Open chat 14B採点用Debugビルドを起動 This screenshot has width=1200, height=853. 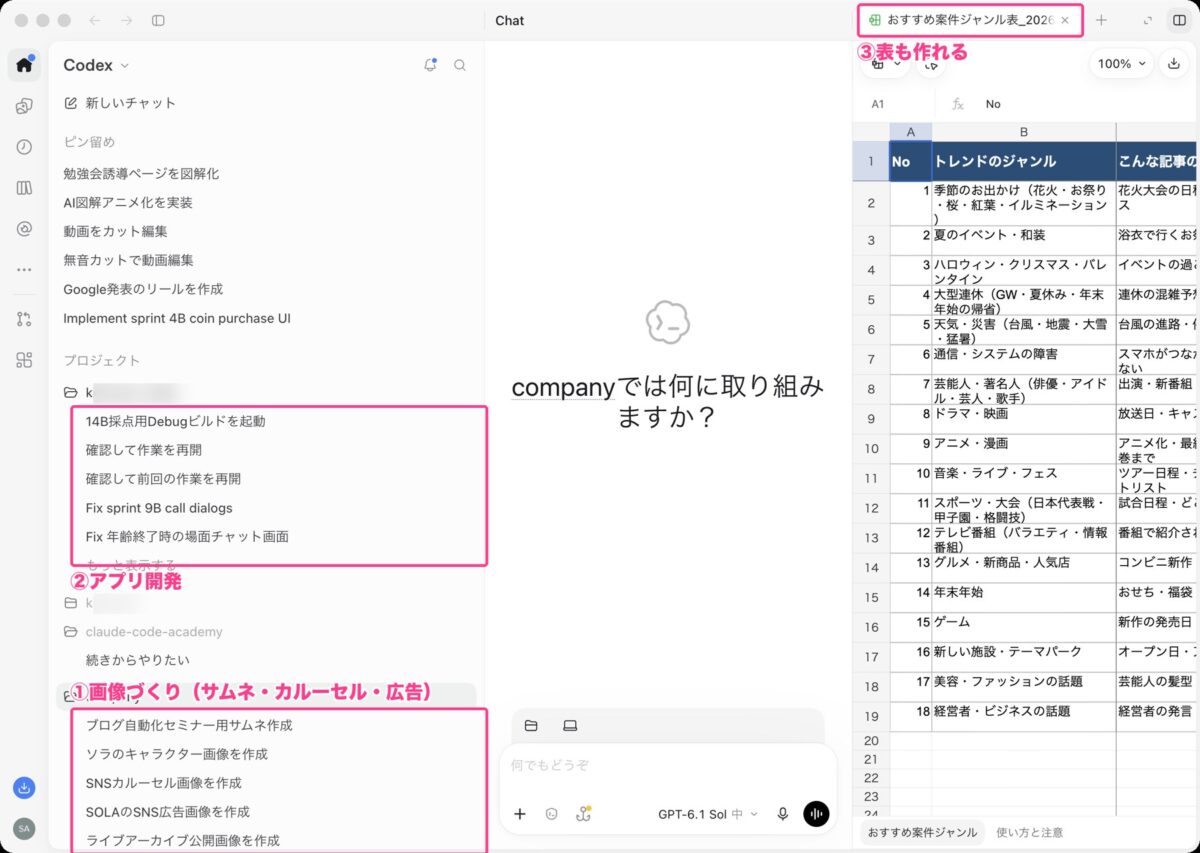[176, 421]
